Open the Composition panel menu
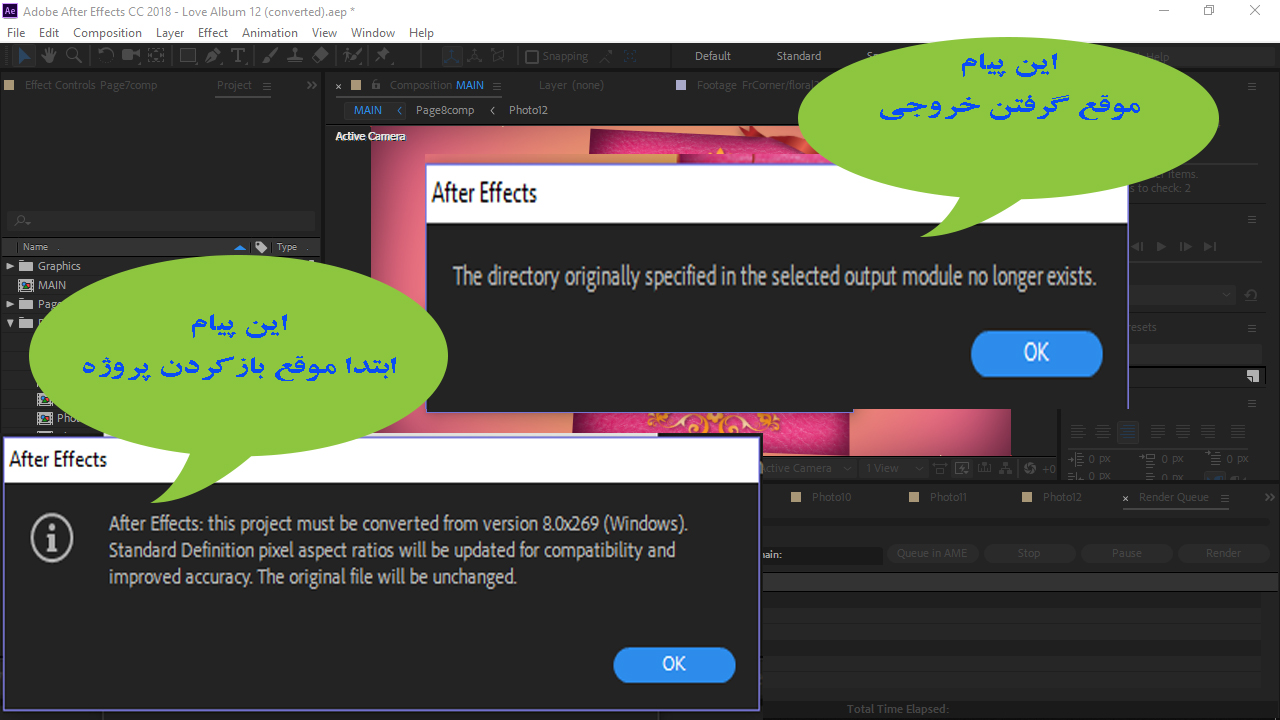 [497, 86]
